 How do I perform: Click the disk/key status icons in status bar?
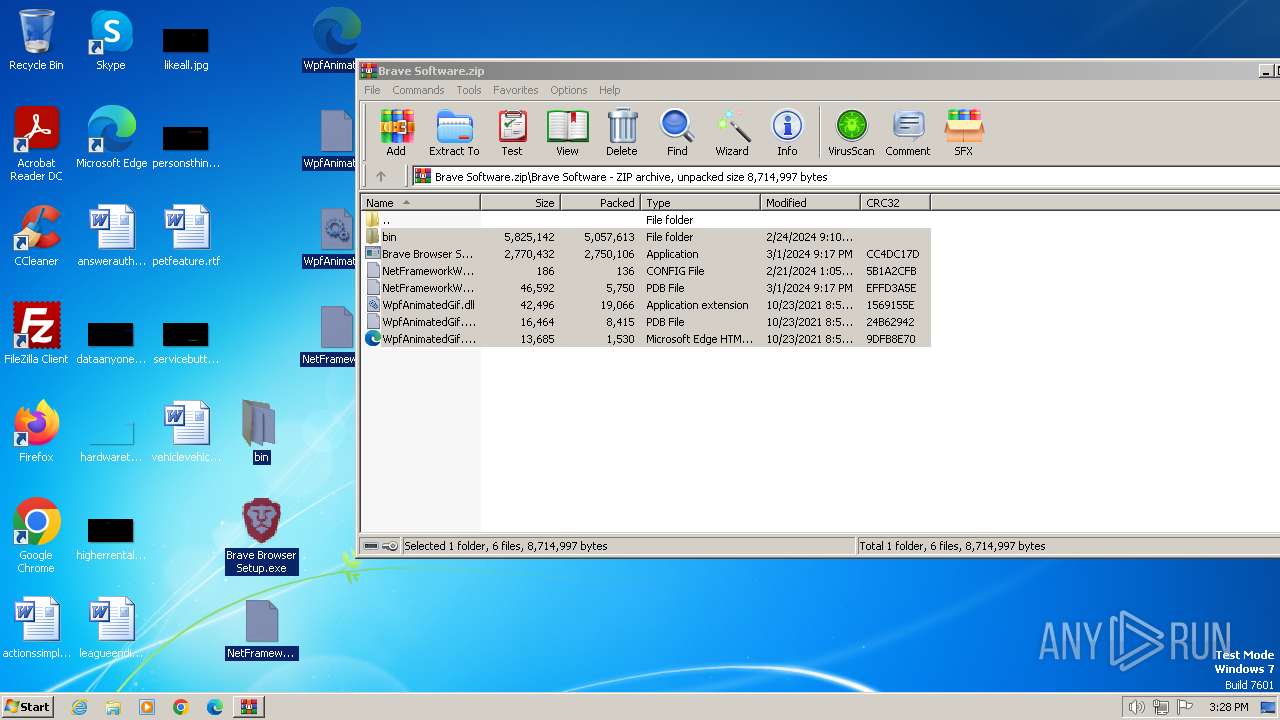(380, 546)
